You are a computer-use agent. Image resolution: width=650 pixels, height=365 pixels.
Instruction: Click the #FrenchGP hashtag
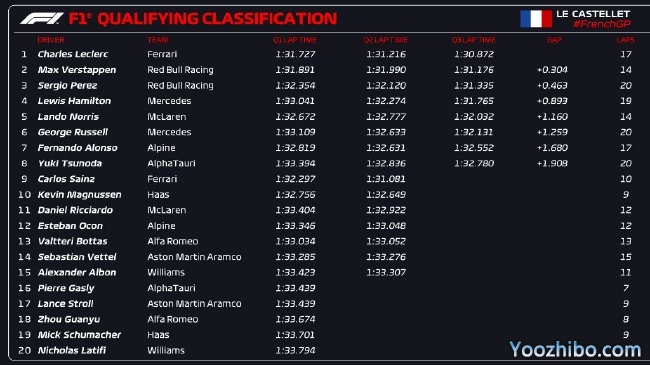point(602,24)
